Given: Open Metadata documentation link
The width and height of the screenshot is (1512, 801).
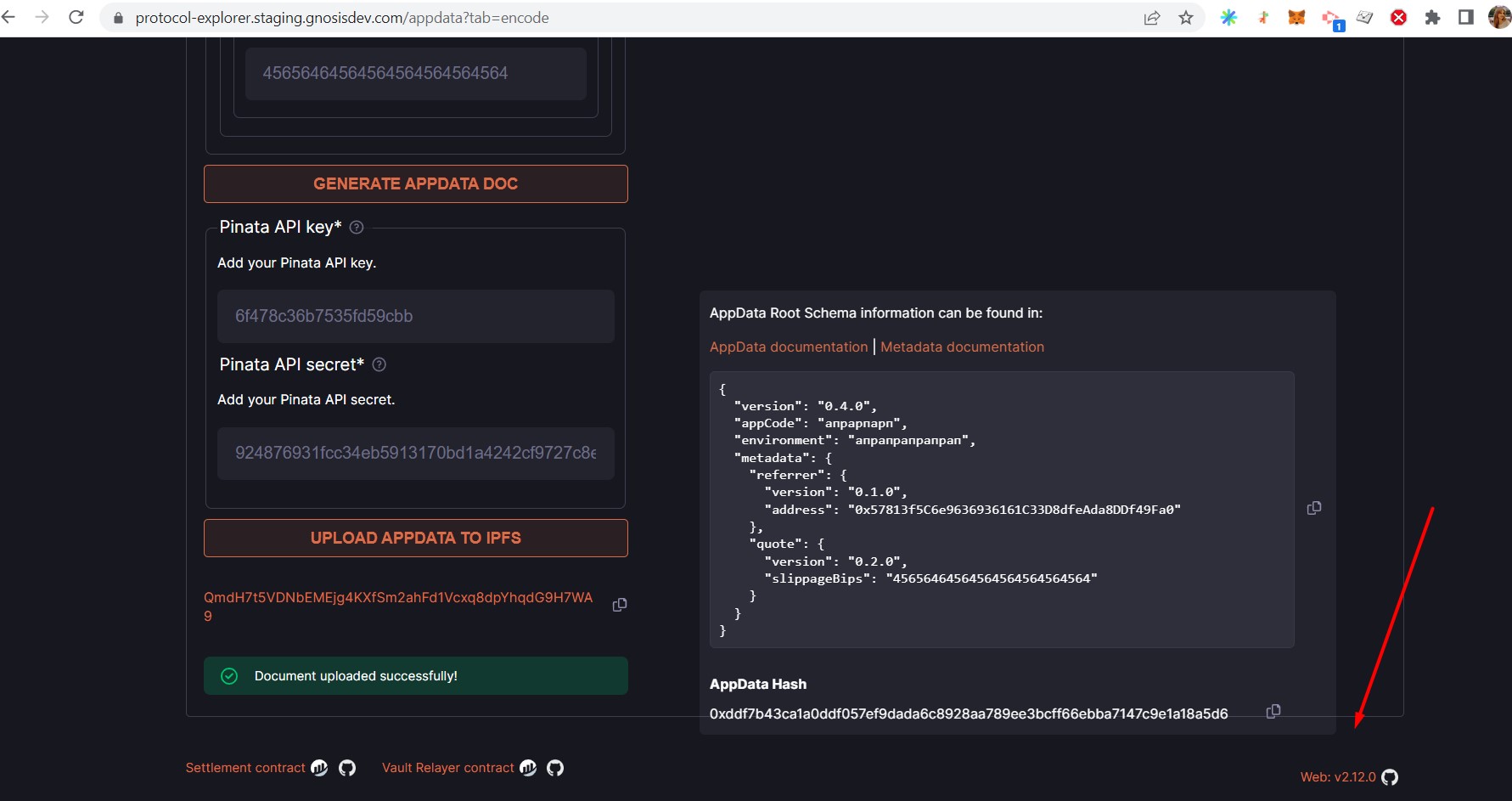Looking at the screenshot, I should pos(962,347).
